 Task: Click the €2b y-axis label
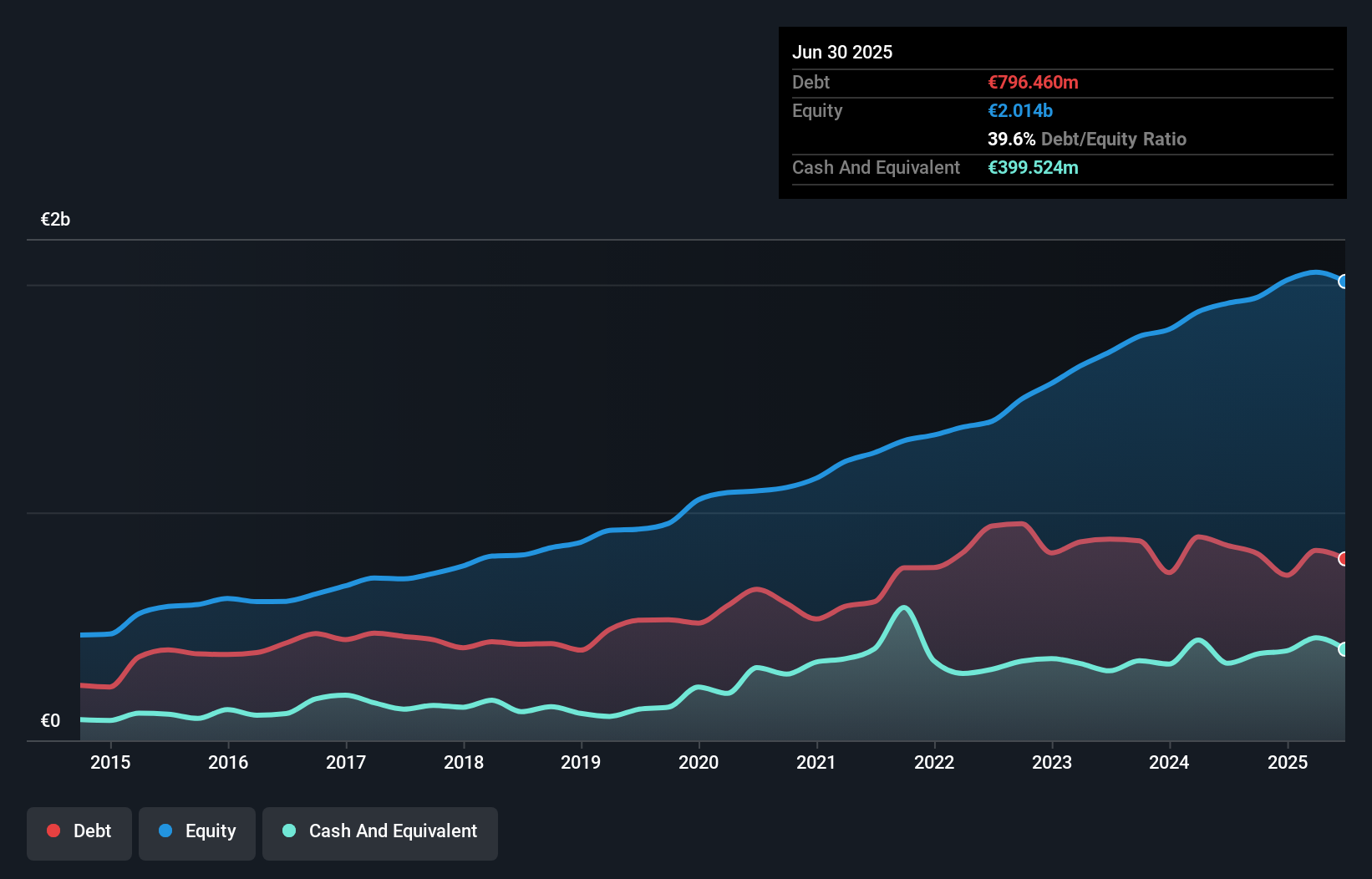[x=56, y=220]
